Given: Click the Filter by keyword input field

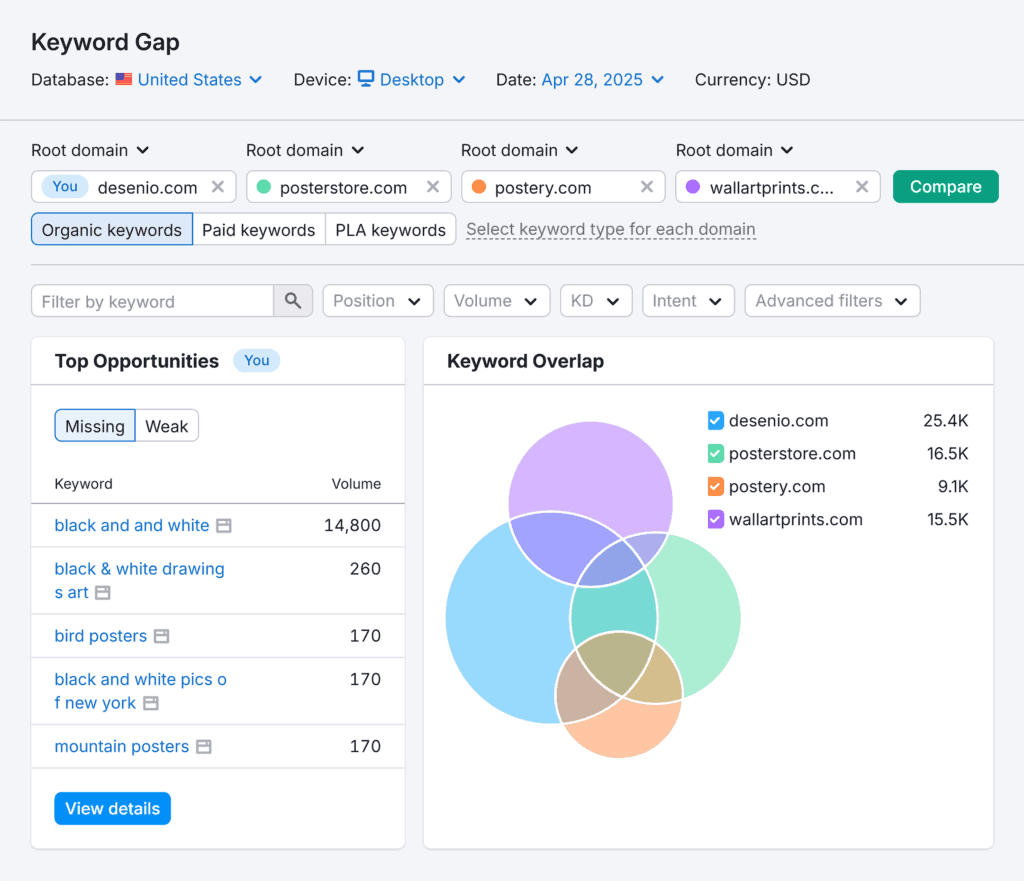Looking at the screenshot, I should click(152, 301).
